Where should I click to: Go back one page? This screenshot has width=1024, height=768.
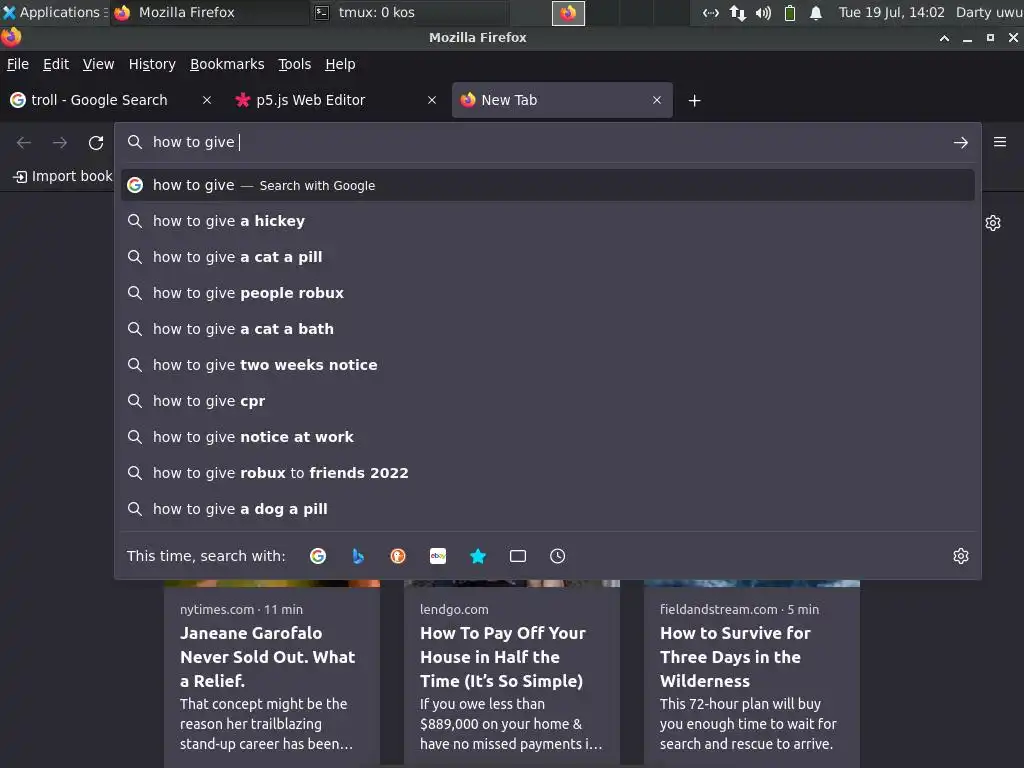[24, 142]
